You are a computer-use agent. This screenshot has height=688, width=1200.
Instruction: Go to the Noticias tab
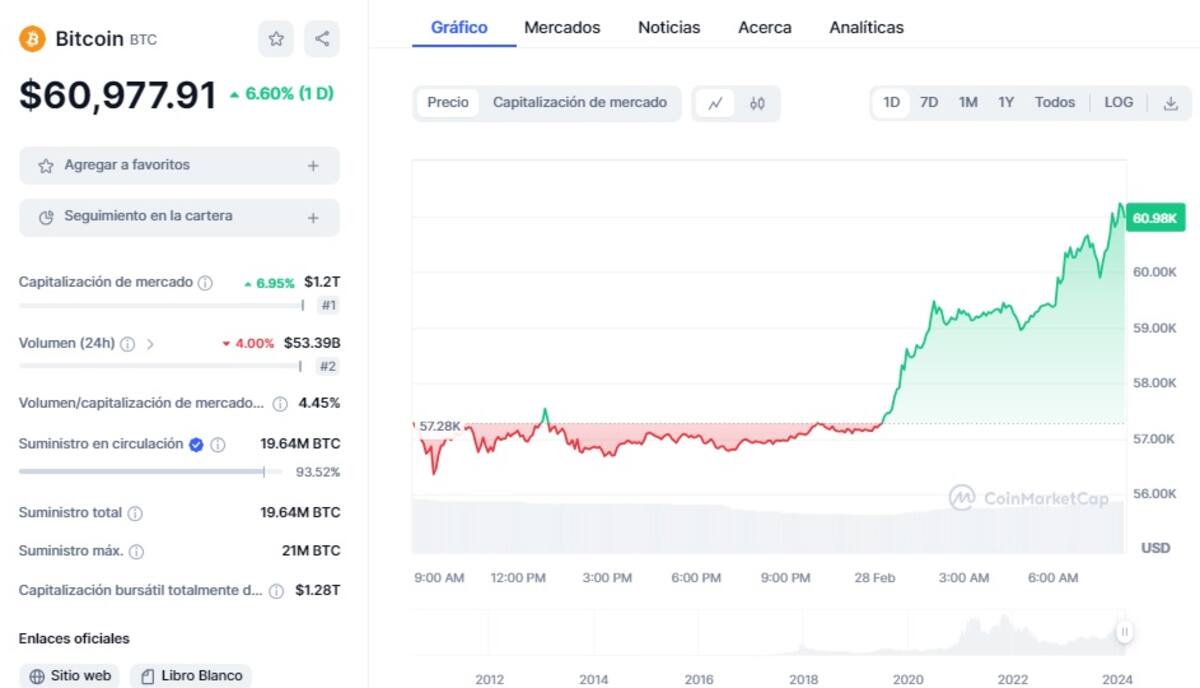[669, 28]
